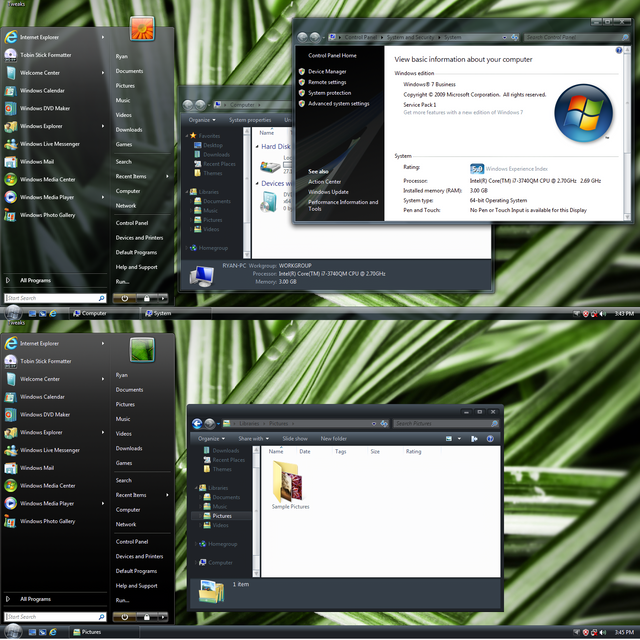Click Internet Explorer quick launch beside Computer taskbar button

(x=53, y=313)
